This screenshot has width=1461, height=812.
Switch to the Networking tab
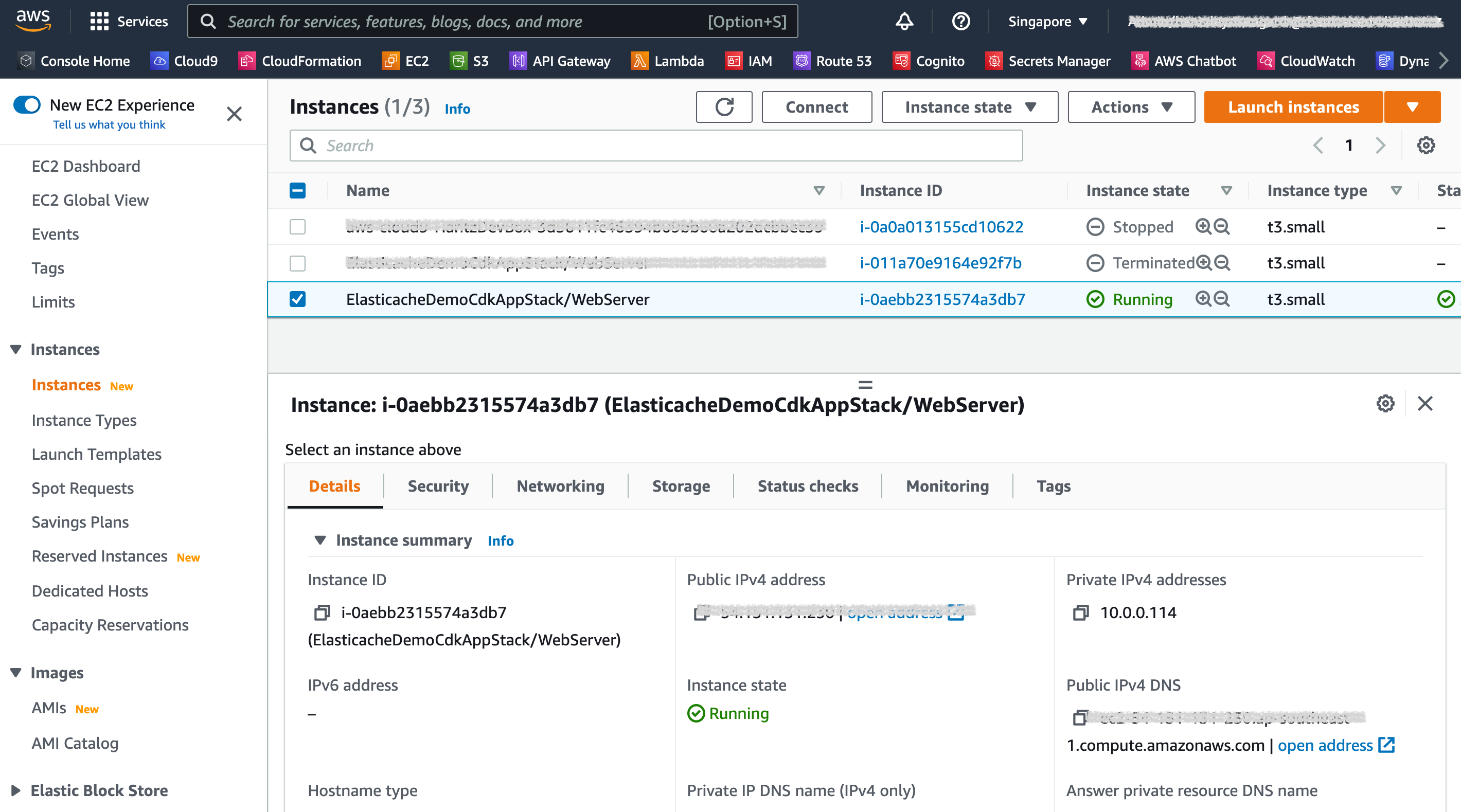[x=560, y=486]
